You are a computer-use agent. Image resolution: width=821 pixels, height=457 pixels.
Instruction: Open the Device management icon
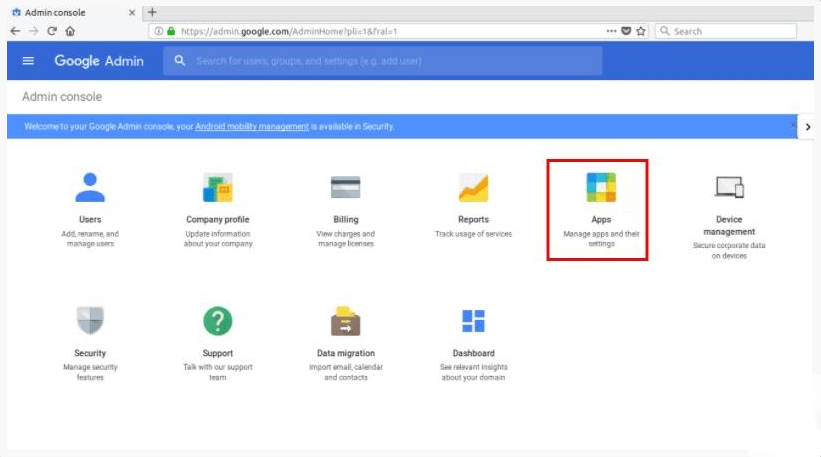pyautogui.click(x=729, y=187)
